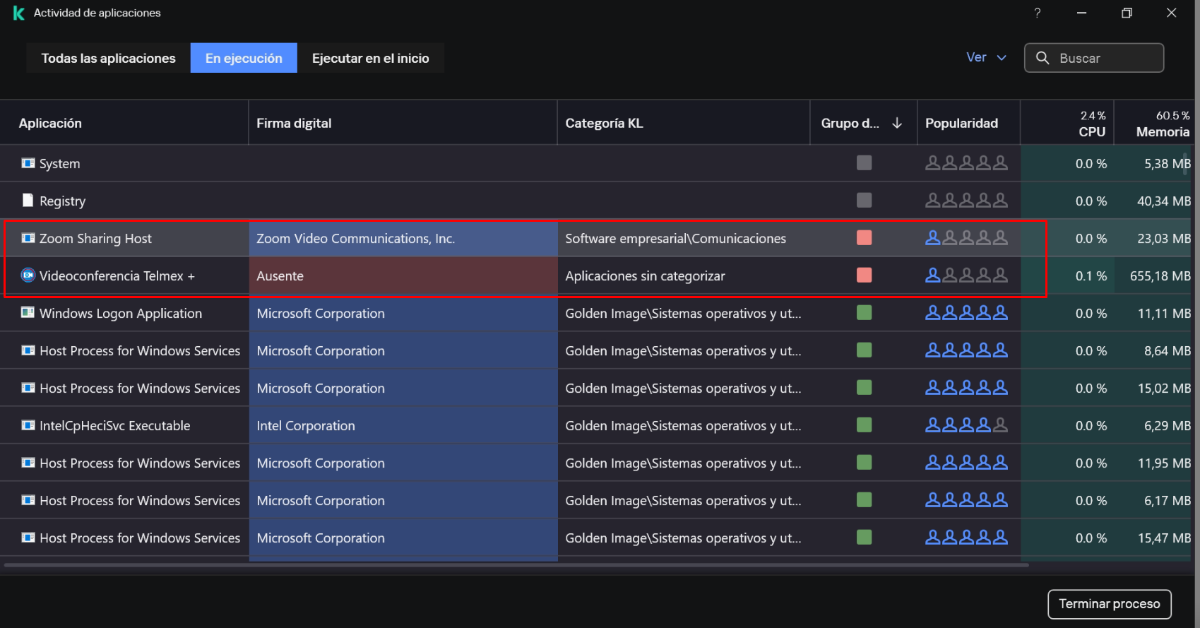Select the Videoconferencia Telmex + row name
Image resolution: width=1200 pixels, height=628 pixels.
pyautogui.click(x=117, y=275)
